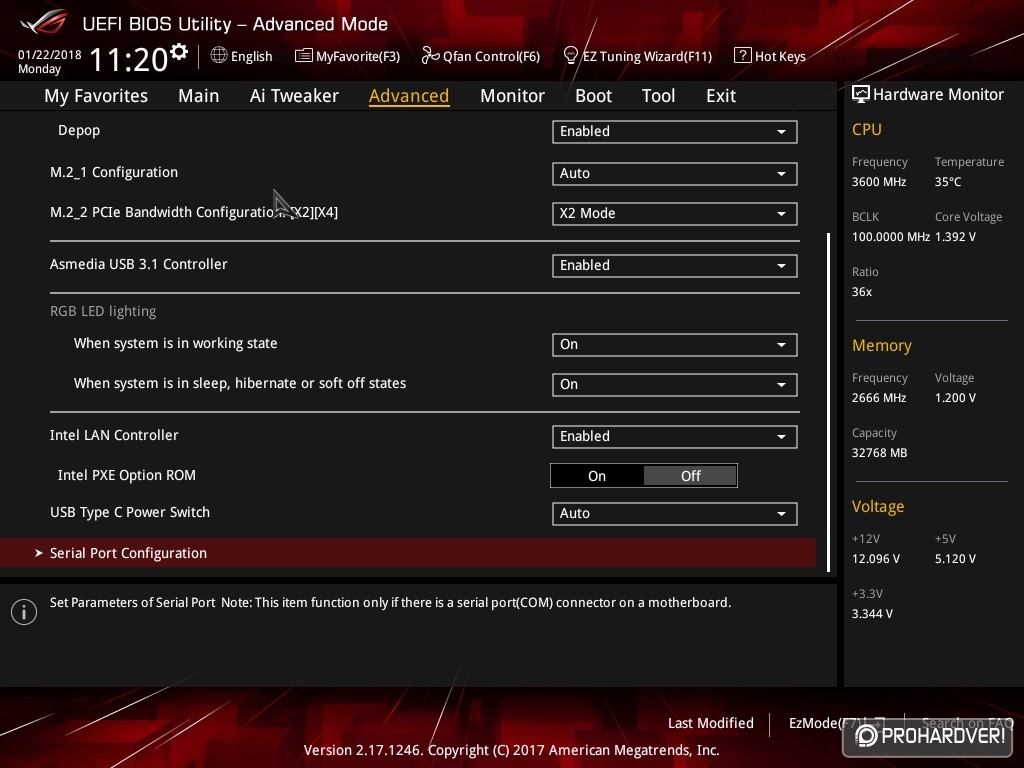Click the EZ Tuning lightbulb icon

click(570, 56)
